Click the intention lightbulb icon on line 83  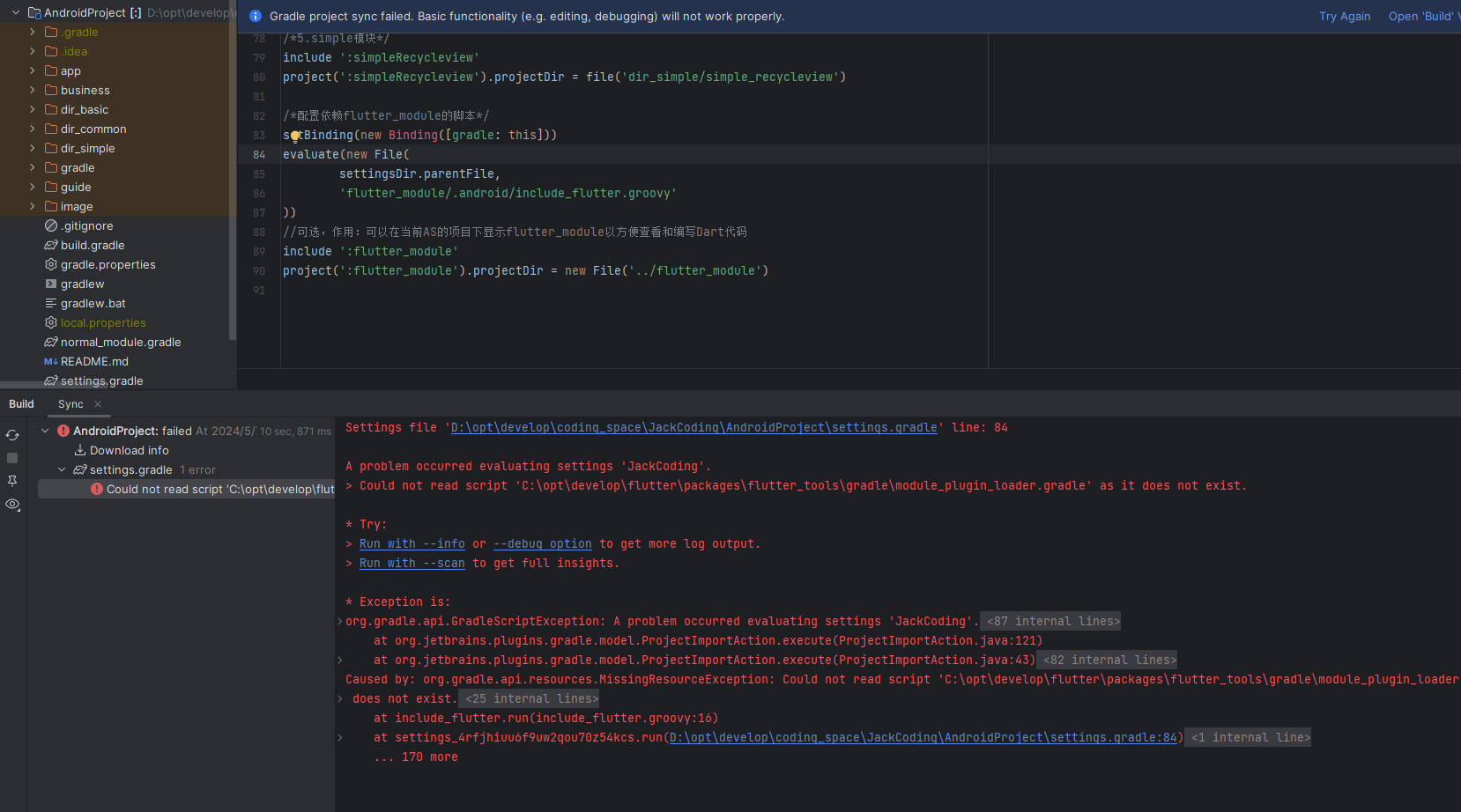tap(295, 136)
